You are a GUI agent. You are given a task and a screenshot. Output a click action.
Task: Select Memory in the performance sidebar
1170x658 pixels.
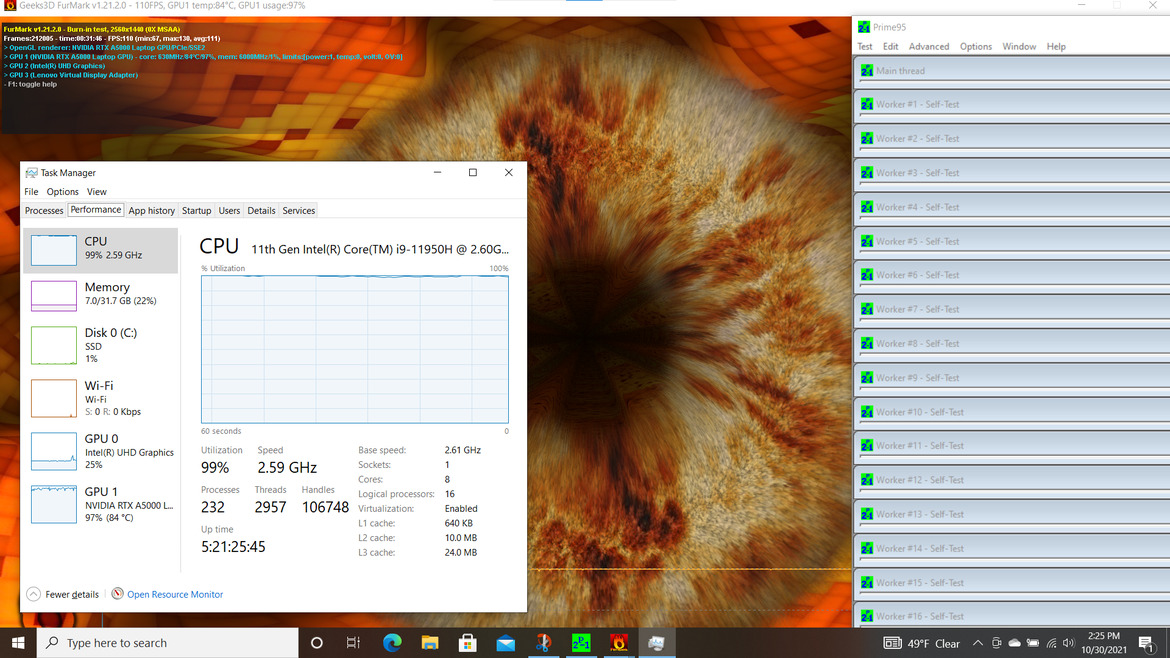[101, 295]
